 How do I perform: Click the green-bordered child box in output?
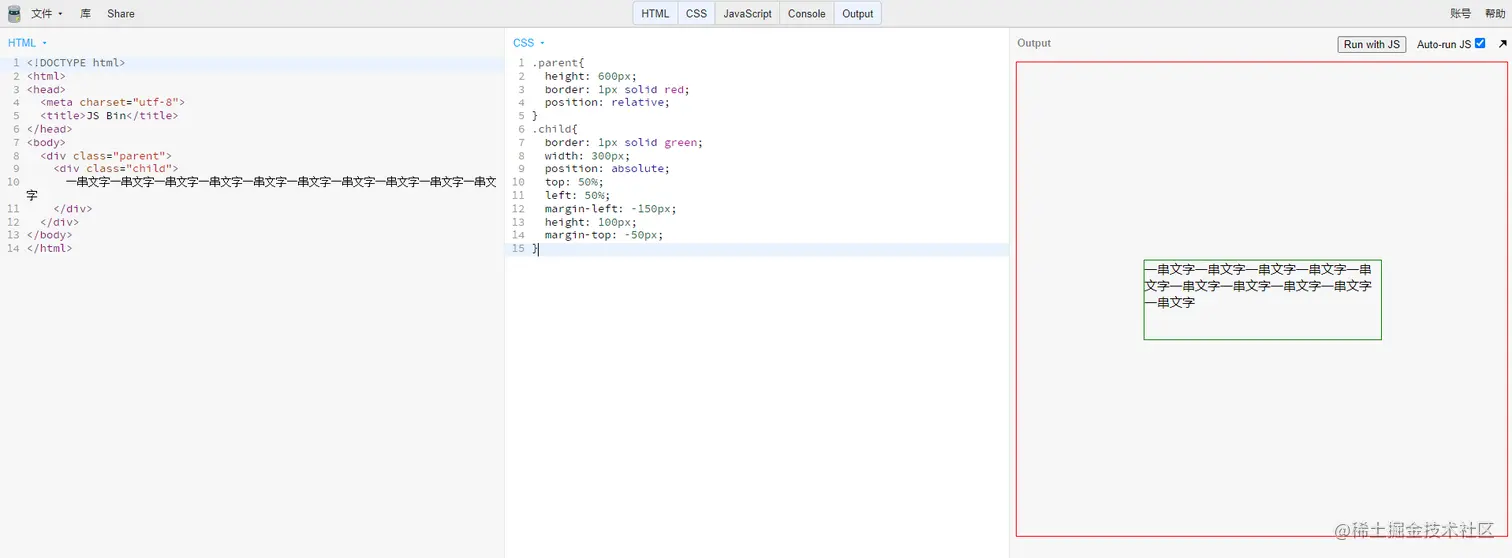[x=1263, y=300]
